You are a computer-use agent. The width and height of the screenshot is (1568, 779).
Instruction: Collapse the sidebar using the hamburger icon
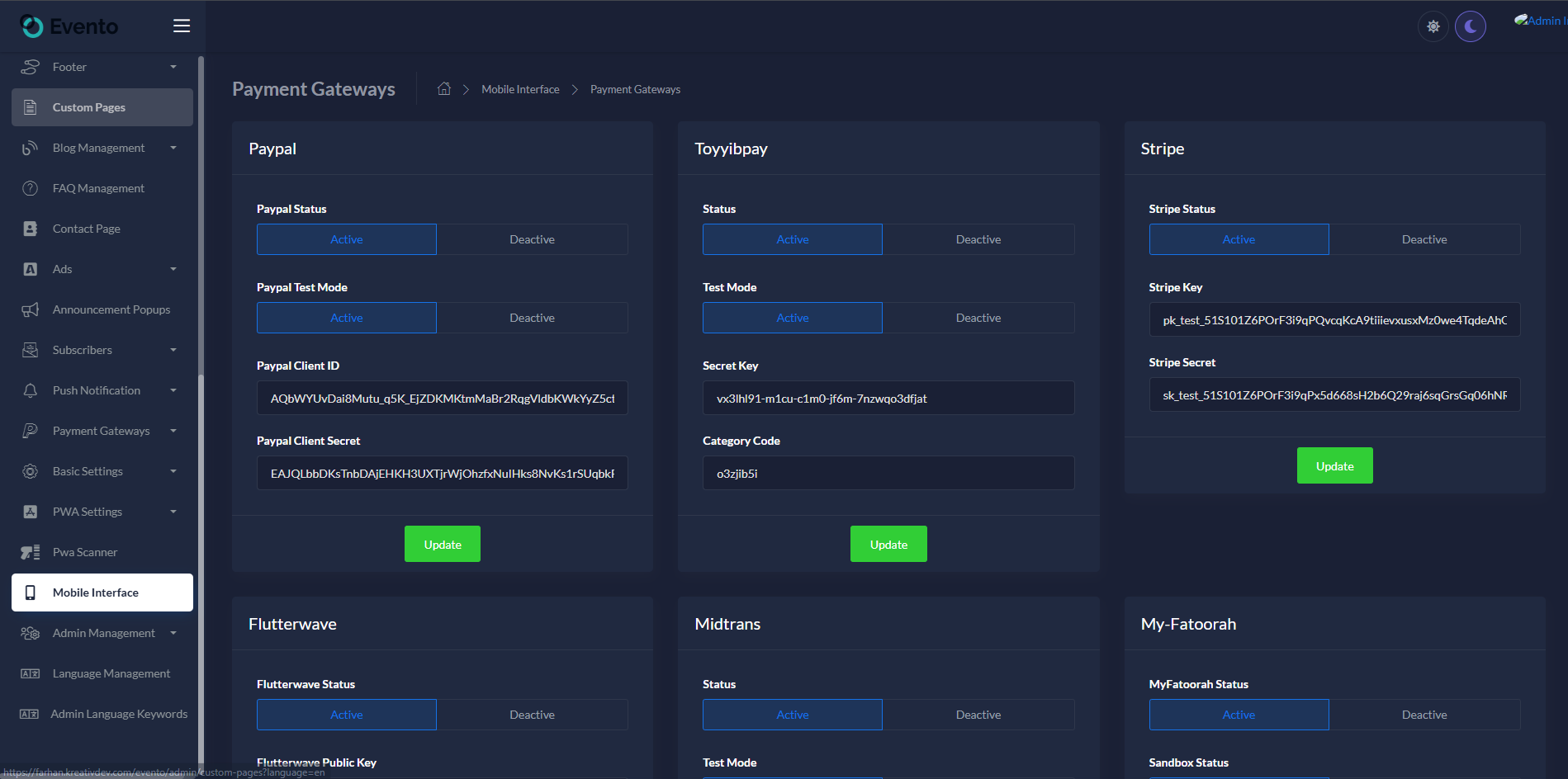[181, 26]
